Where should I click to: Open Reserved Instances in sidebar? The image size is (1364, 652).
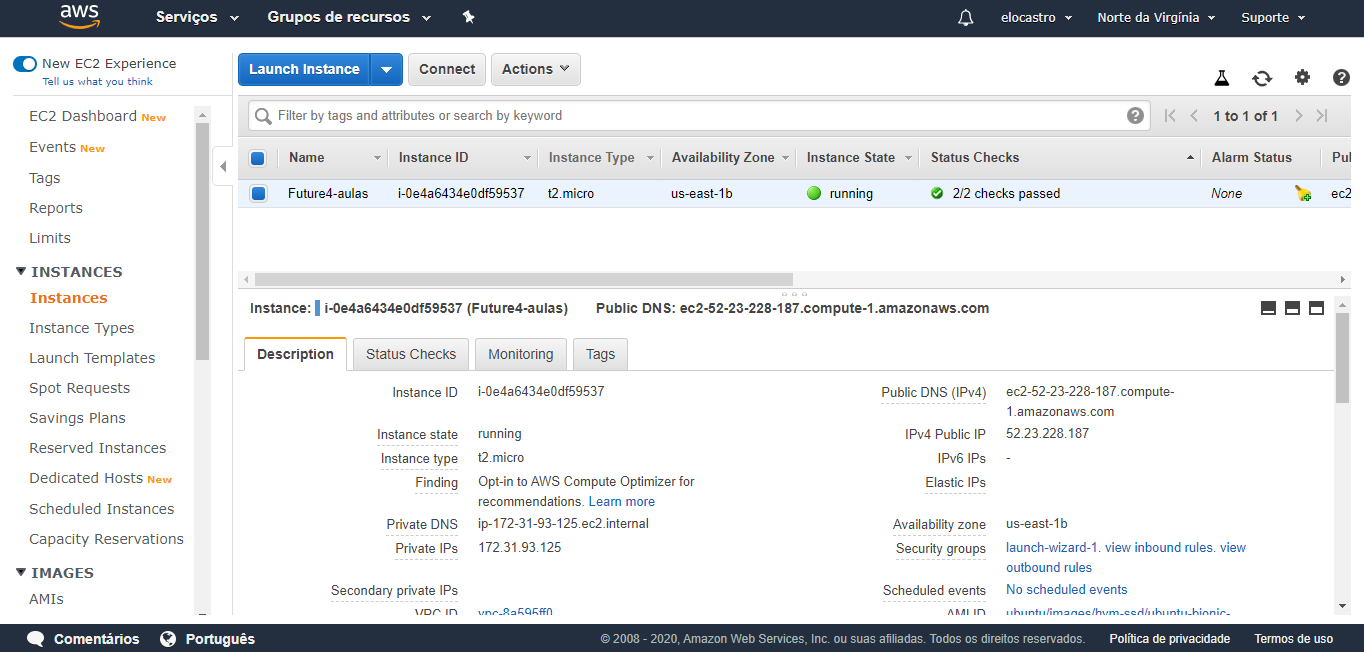point(98,448)
